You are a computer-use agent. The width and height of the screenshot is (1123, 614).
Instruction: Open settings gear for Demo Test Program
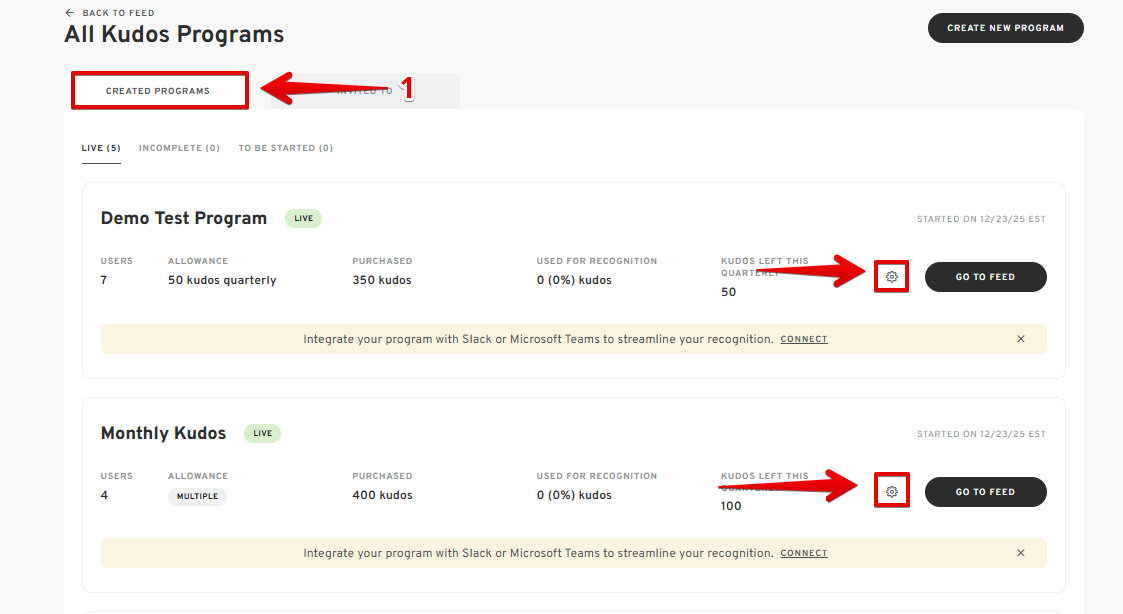coord(892,277)
